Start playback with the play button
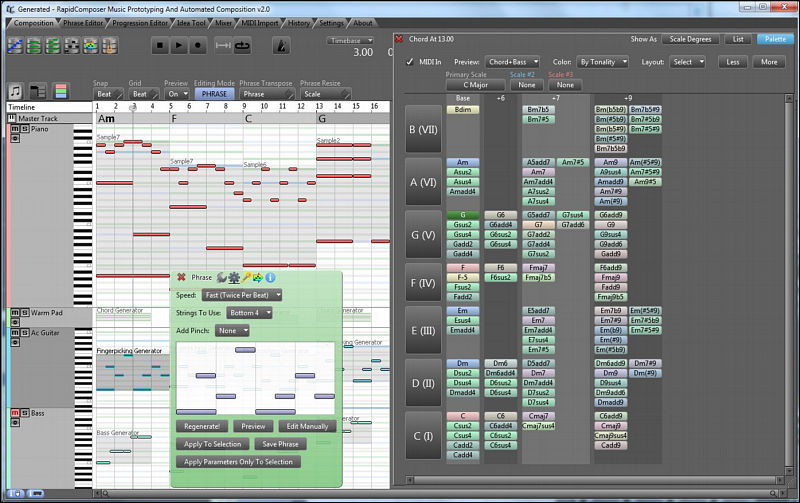This screenshot has height=503, width=800. pos(179,45)
